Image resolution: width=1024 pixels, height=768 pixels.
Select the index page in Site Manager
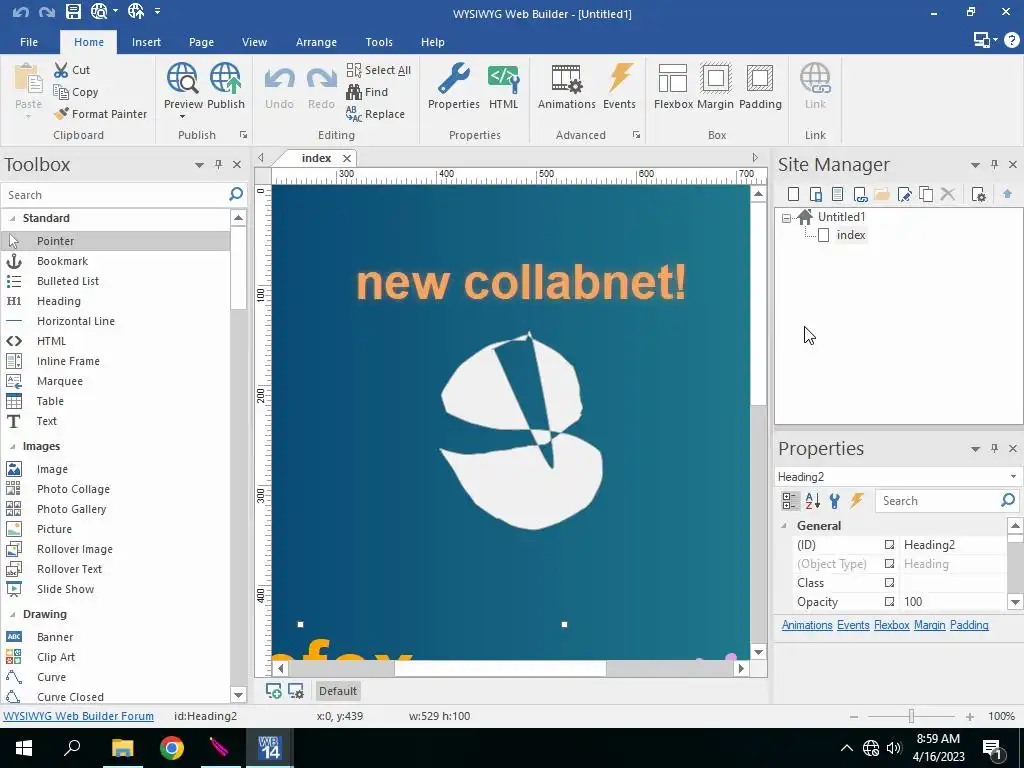pos(850,235)
